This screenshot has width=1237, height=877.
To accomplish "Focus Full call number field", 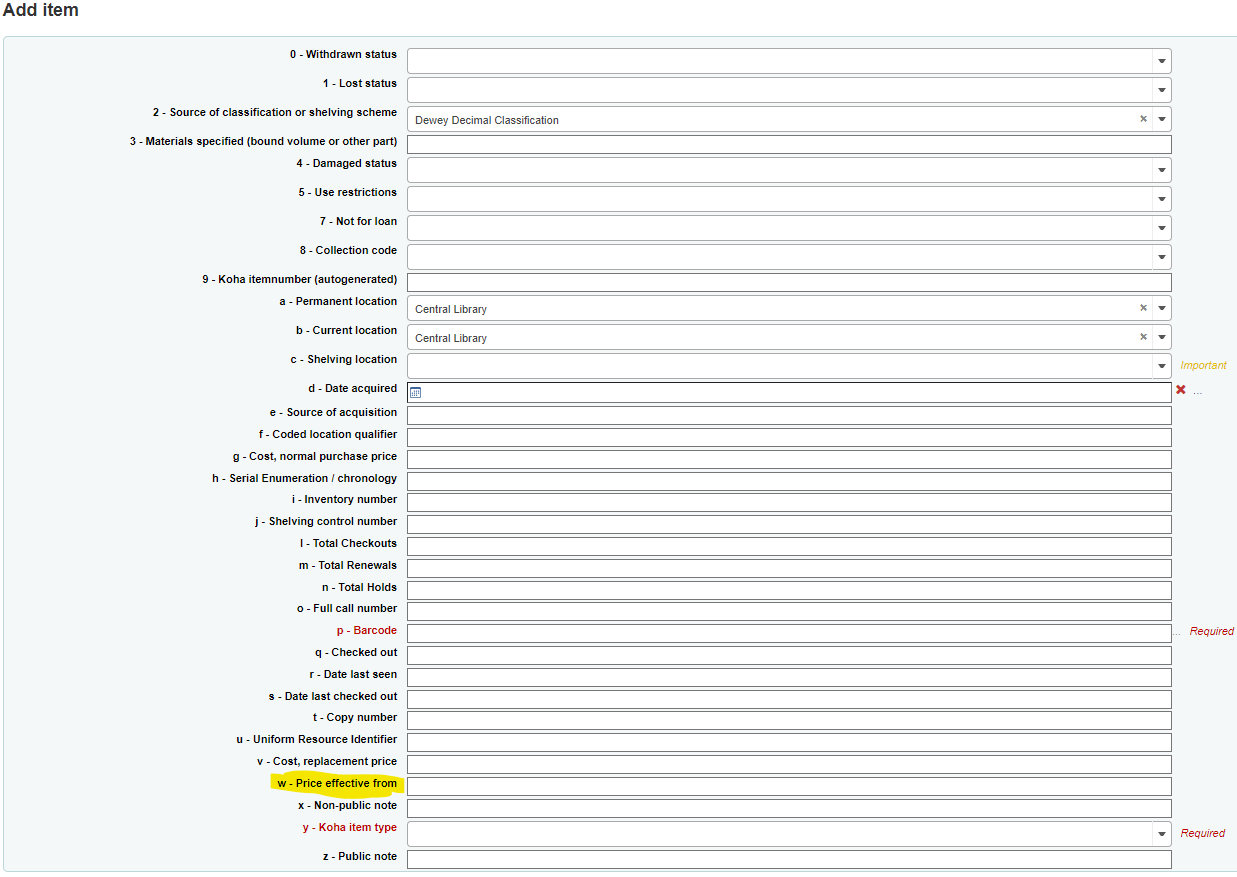I will [789, 611].
